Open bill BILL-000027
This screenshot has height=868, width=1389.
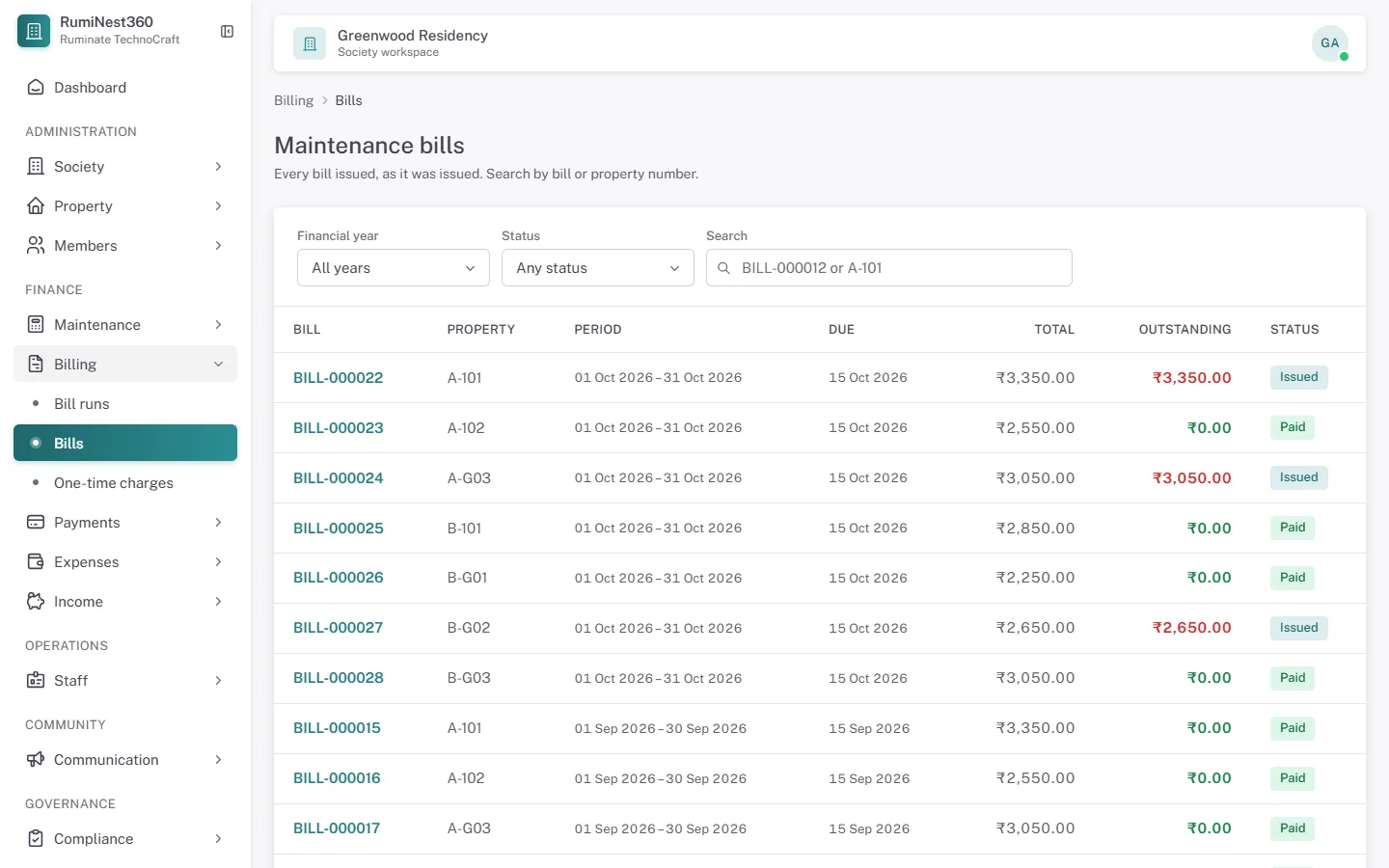(338, 628)
